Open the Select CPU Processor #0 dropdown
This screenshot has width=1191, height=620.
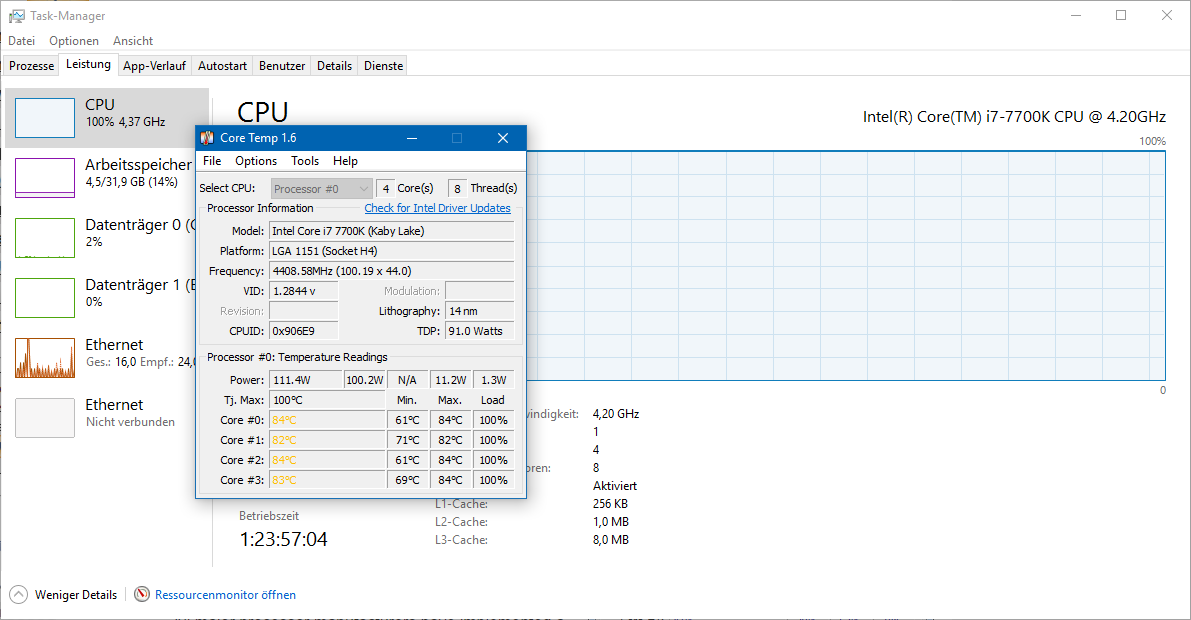point(321,188)
